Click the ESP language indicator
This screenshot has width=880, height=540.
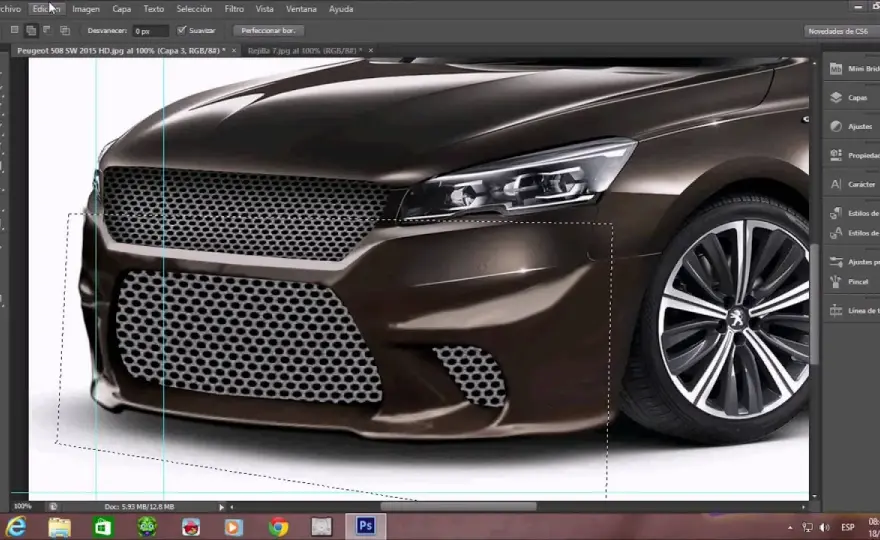tap(847, 527)
